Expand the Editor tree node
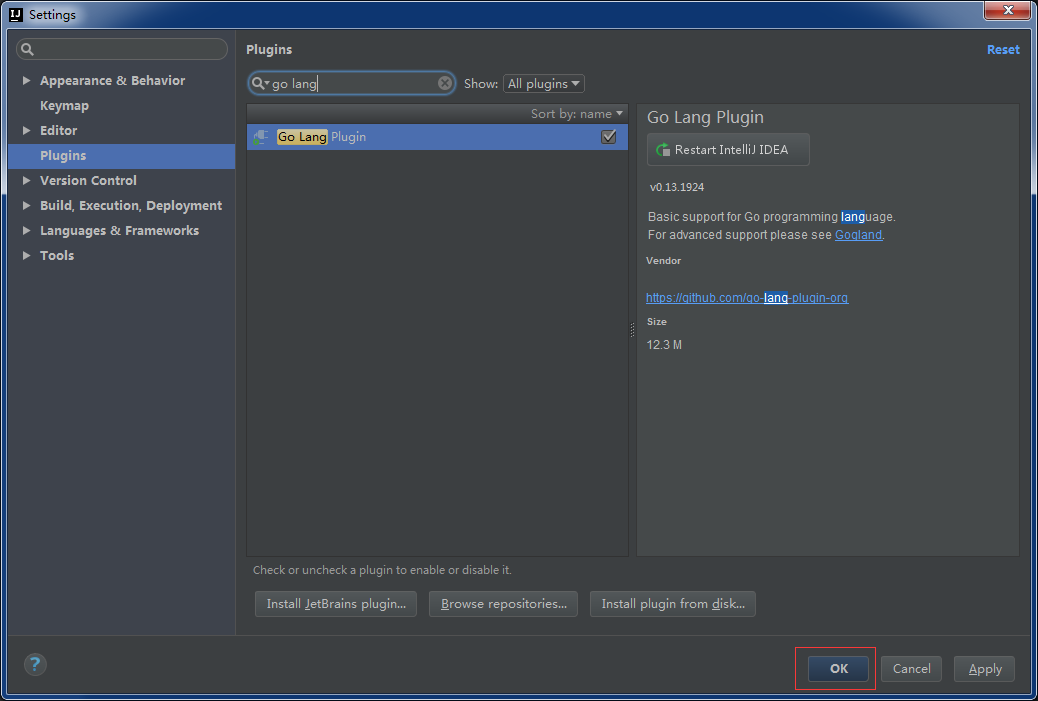Screen dimensions: 1038x701 [x=26, y=130]
